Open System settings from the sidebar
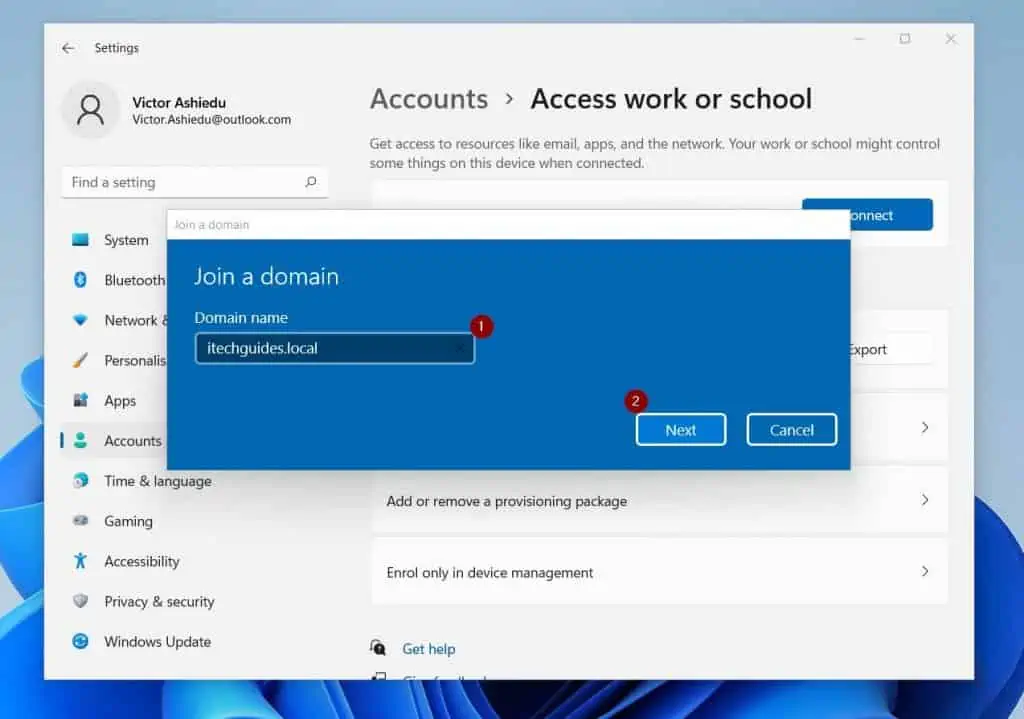Screen dimensions: 1024x719 coord(124,240)
